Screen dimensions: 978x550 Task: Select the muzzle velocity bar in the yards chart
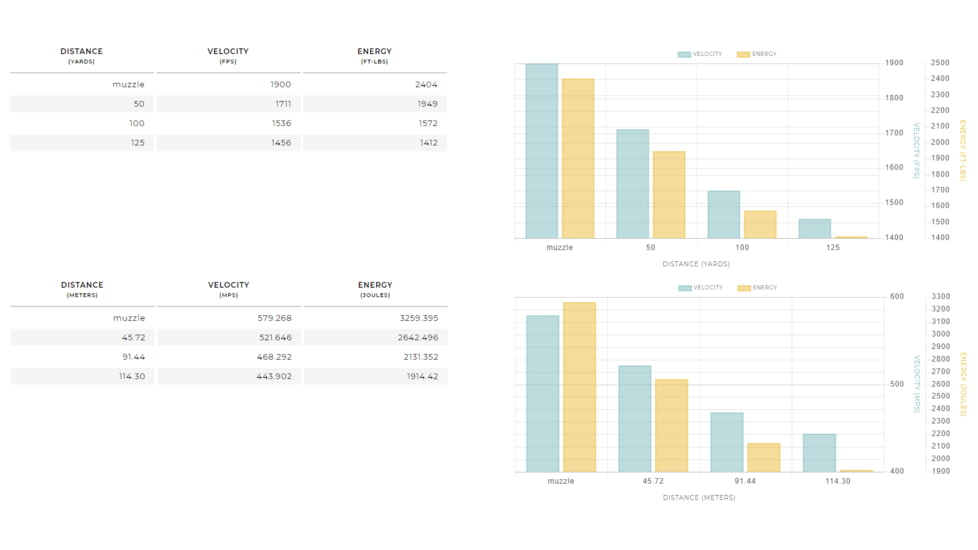[x=541, y=151]
